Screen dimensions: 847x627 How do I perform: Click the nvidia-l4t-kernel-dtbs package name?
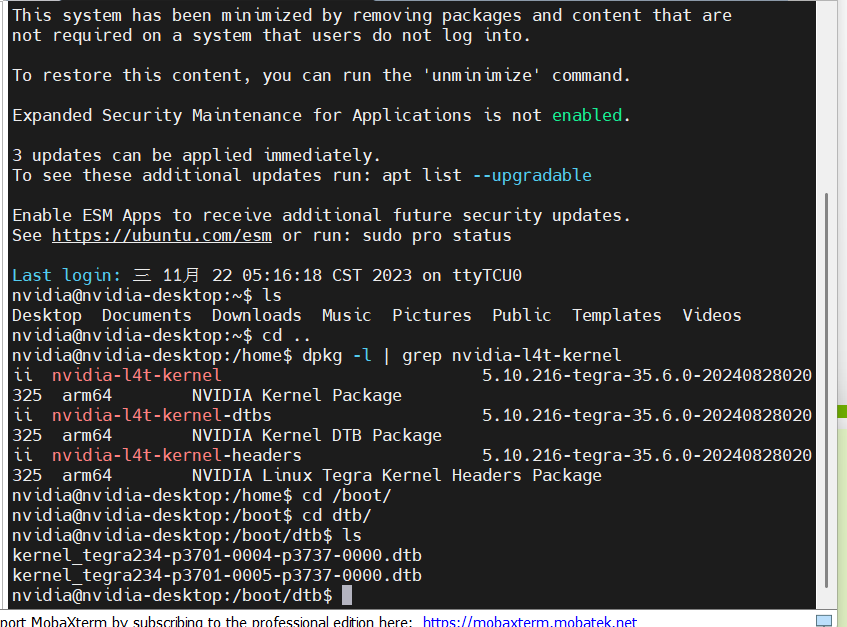tap(161, 416)
